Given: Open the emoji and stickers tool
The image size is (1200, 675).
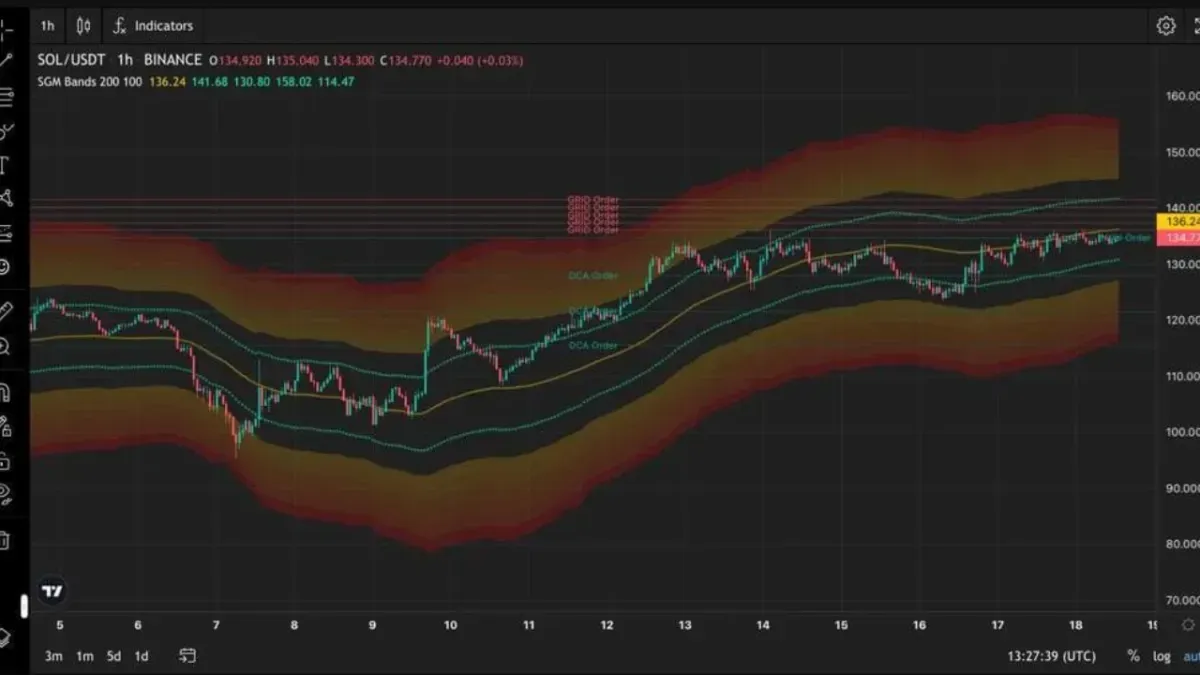Looking at the screenshot, I should tap(5, 266).
